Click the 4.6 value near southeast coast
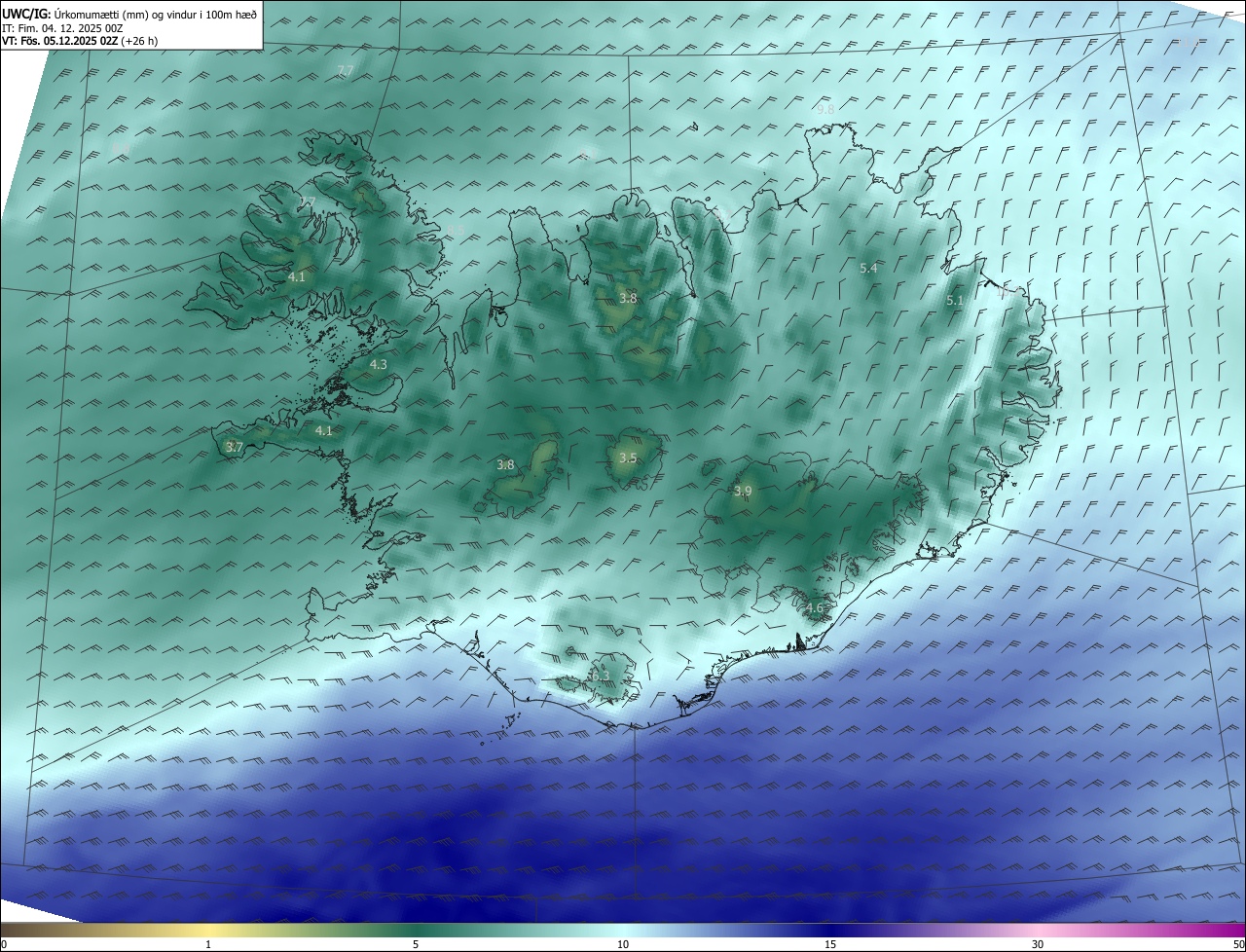The height and width of the screenshot is (952, 1246). click(815, 608)
